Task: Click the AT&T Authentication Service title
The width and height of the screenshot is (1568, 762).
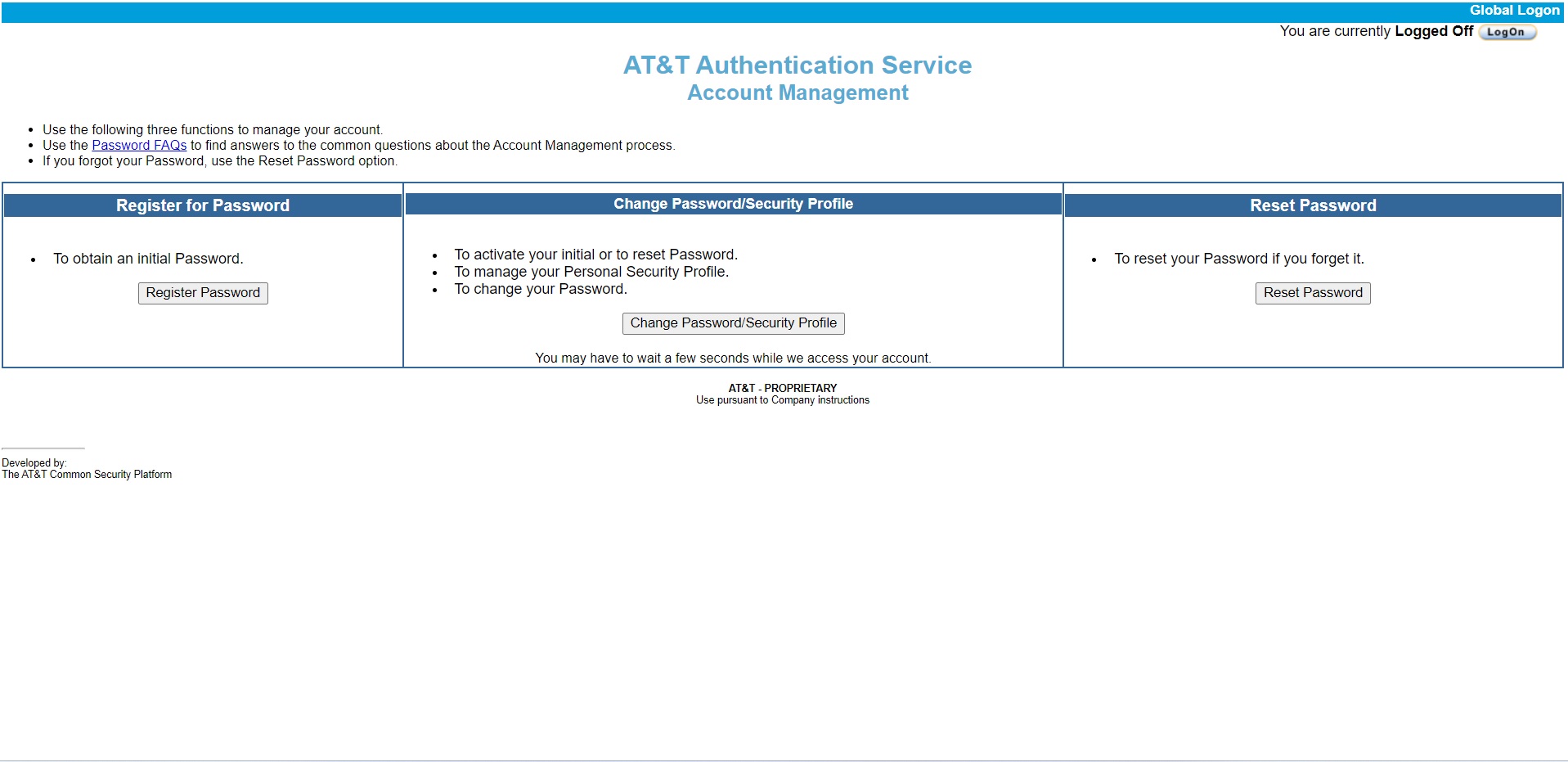Action: tap(797, 65)
